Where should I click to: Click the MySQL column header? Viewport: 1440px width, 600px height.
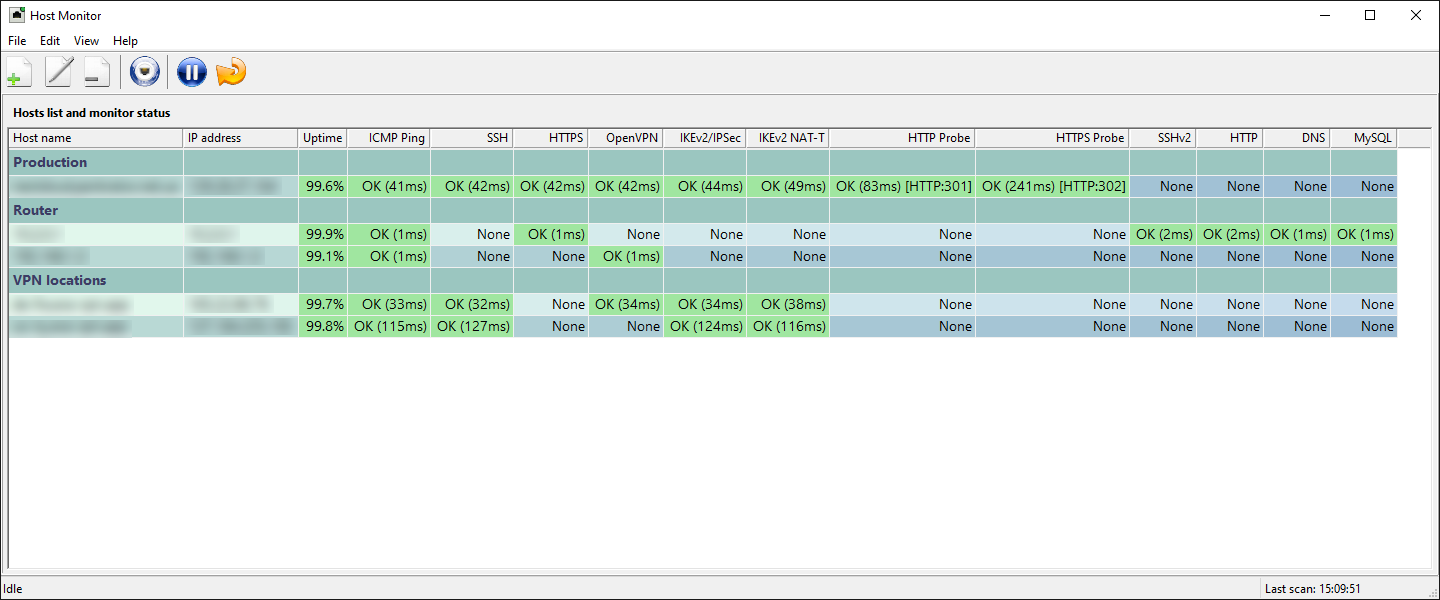tap(1364, 138)
